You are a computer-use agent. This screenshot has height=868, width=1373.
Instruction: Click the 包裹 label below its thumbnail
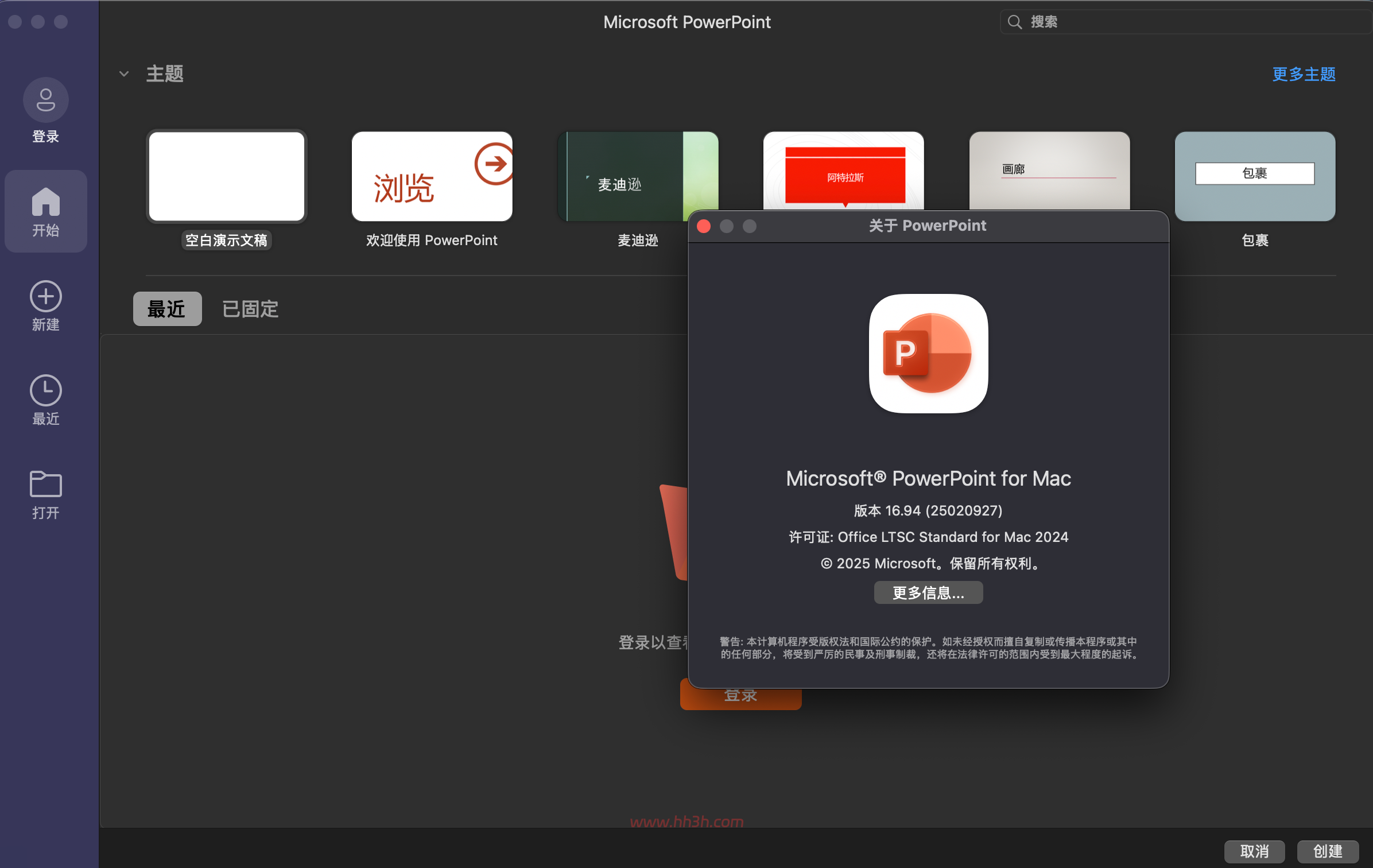coord(1255,240)
